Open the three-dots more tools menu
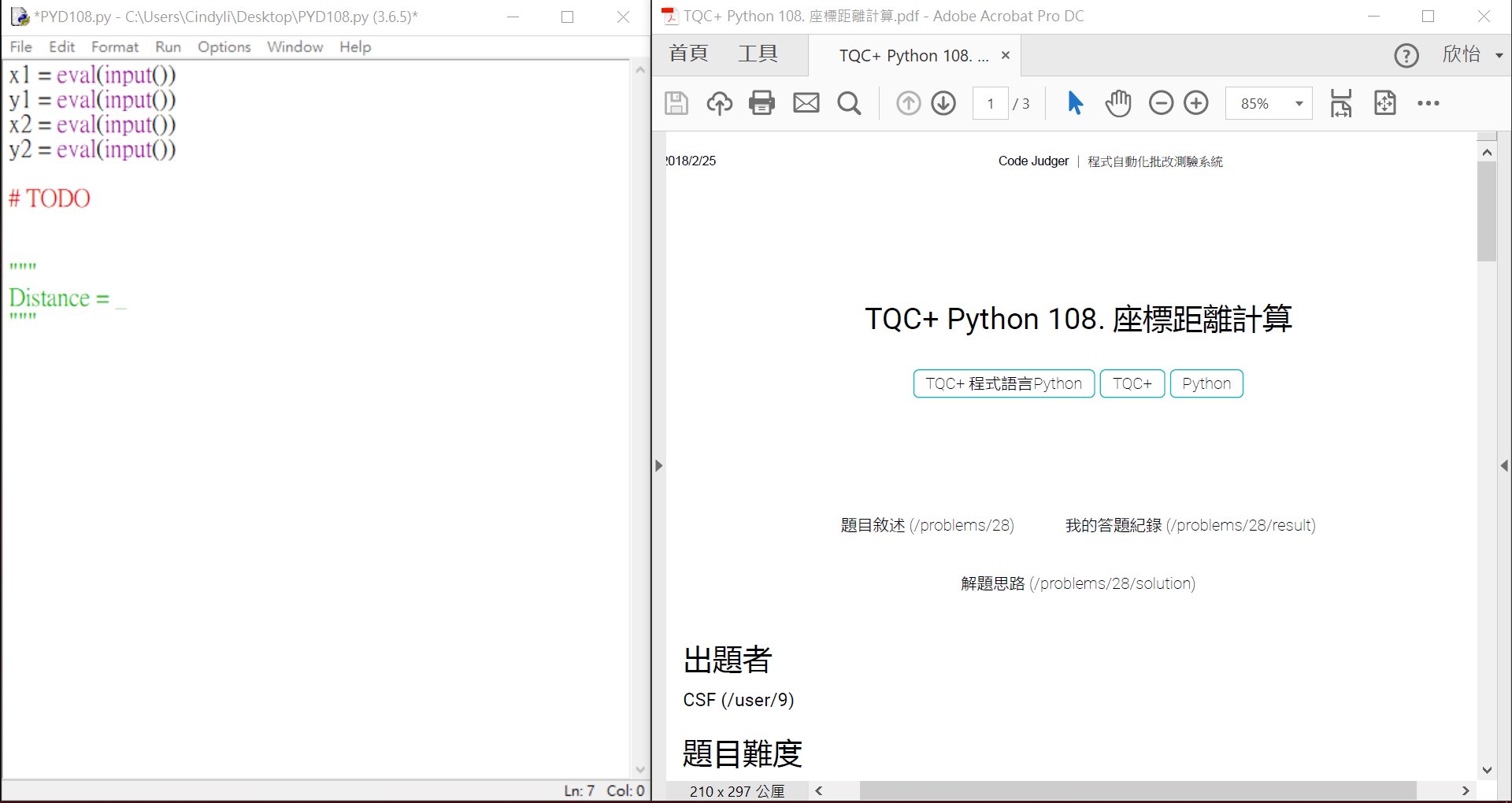This screenshot has height=803, width=1512. coord(1428,103)
